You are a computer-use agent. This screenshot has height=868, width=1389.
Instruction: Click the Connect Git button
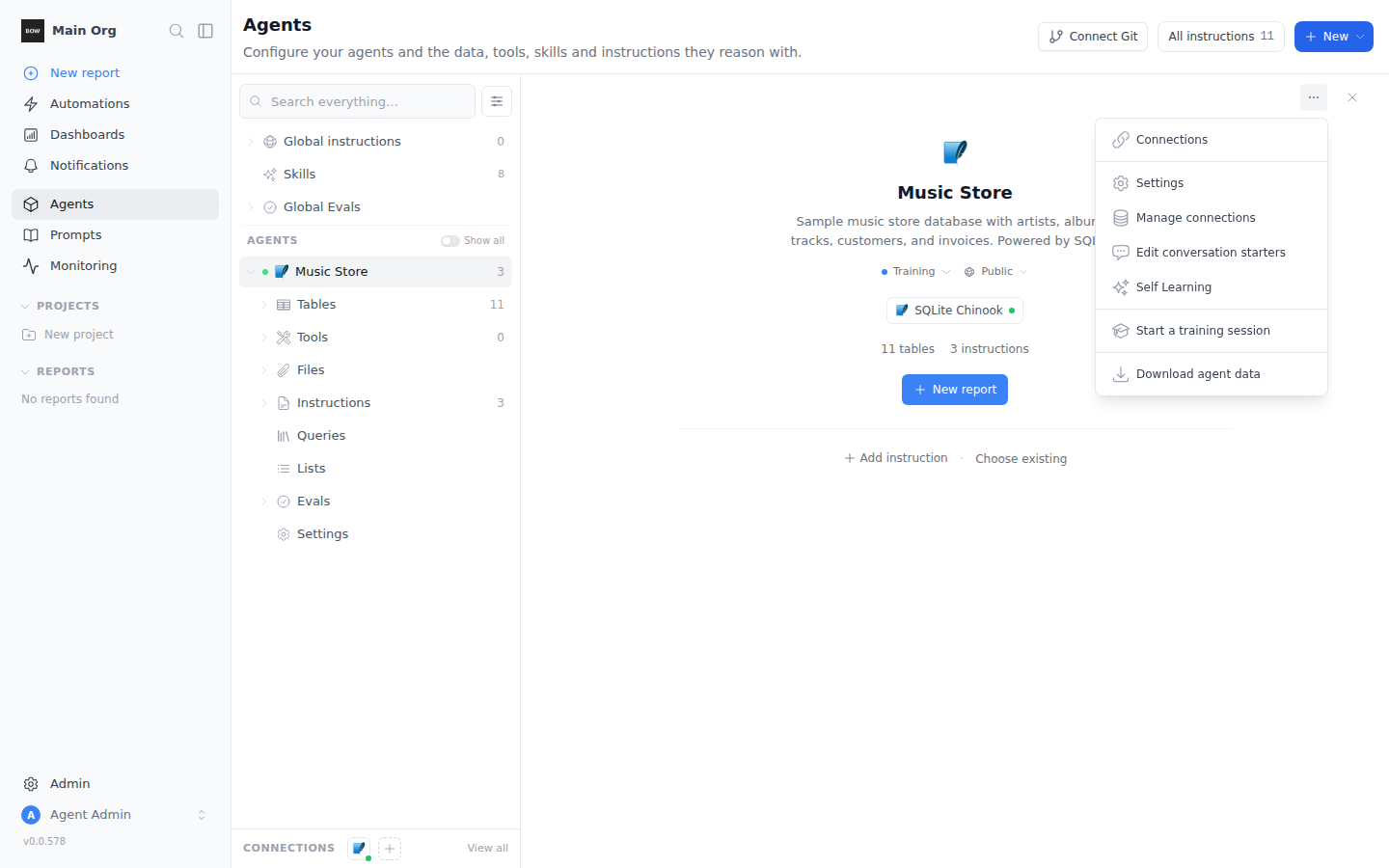coord(1093,37)
